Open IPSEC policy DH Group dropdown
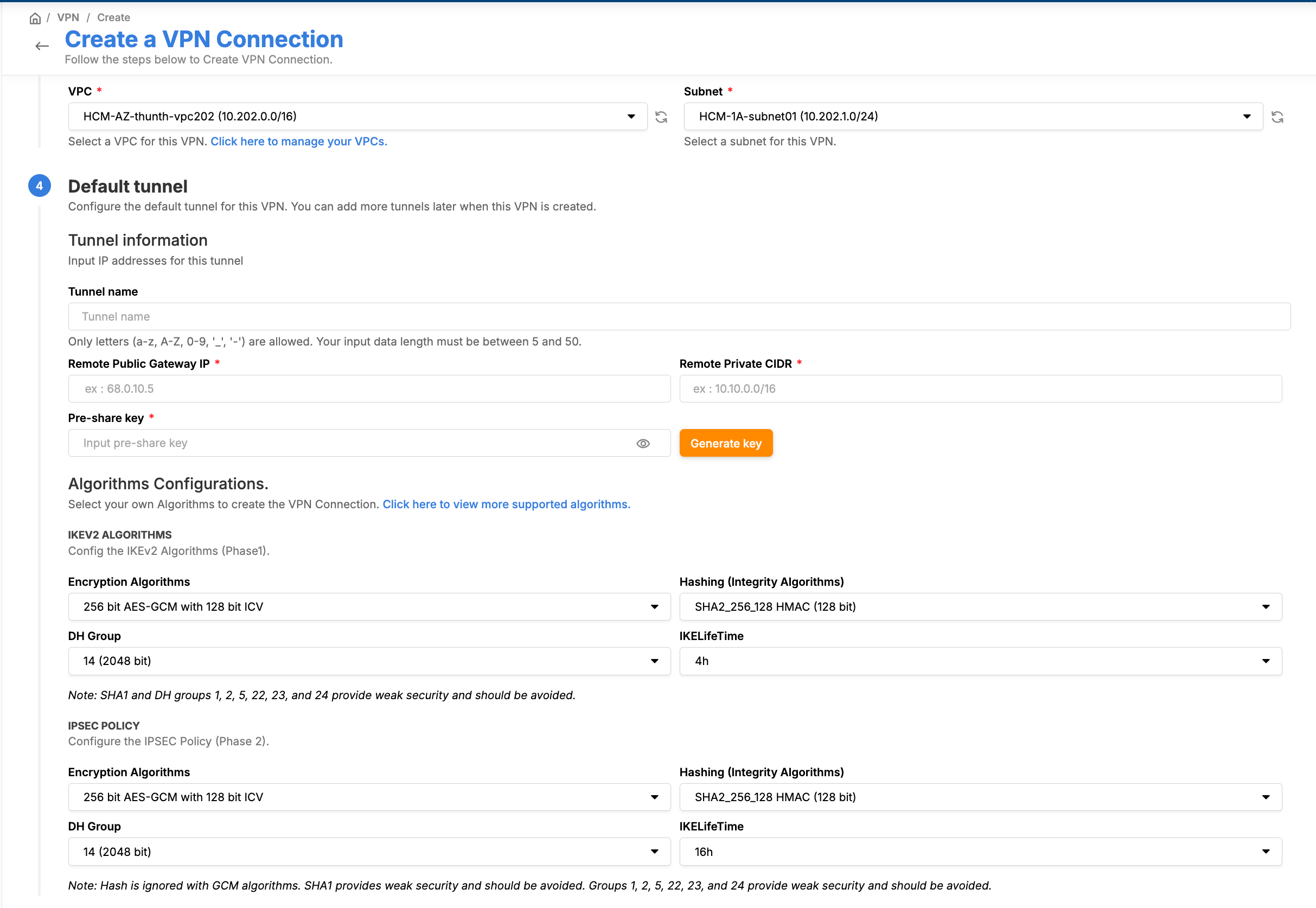The height and width of the screenshot is (908, 1316). (369, 852)
